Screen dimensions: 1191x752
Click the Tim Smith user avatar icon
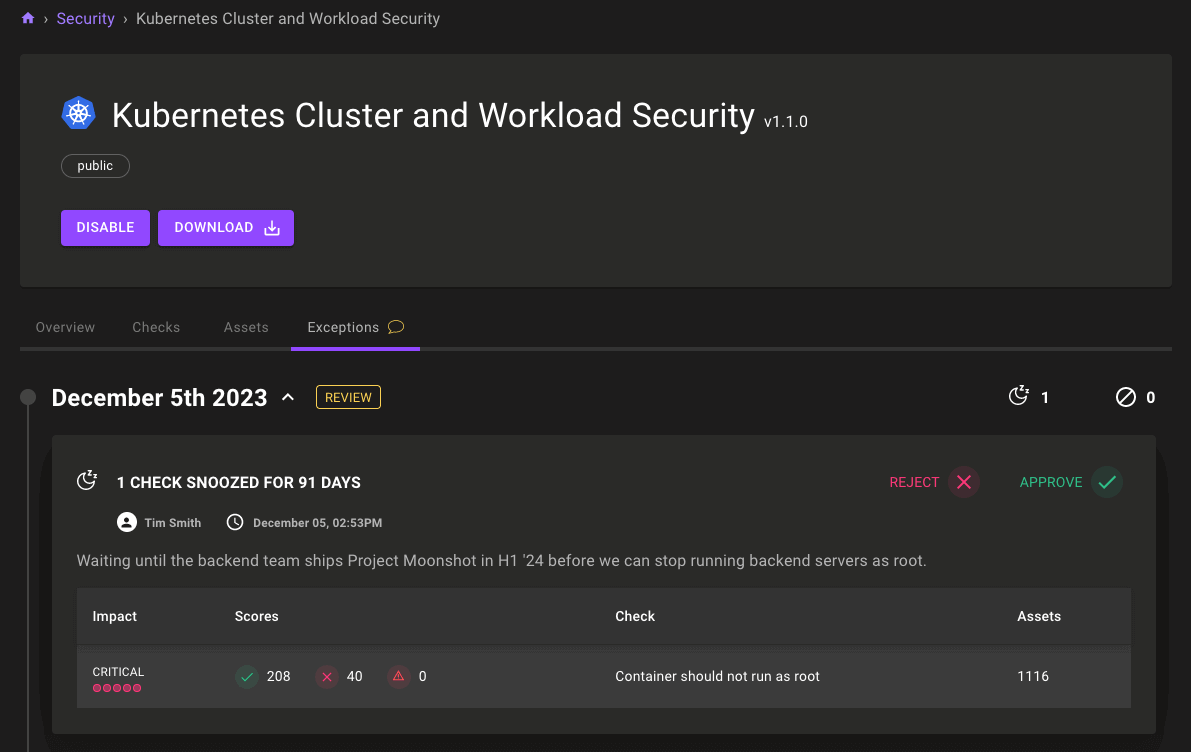127,522
